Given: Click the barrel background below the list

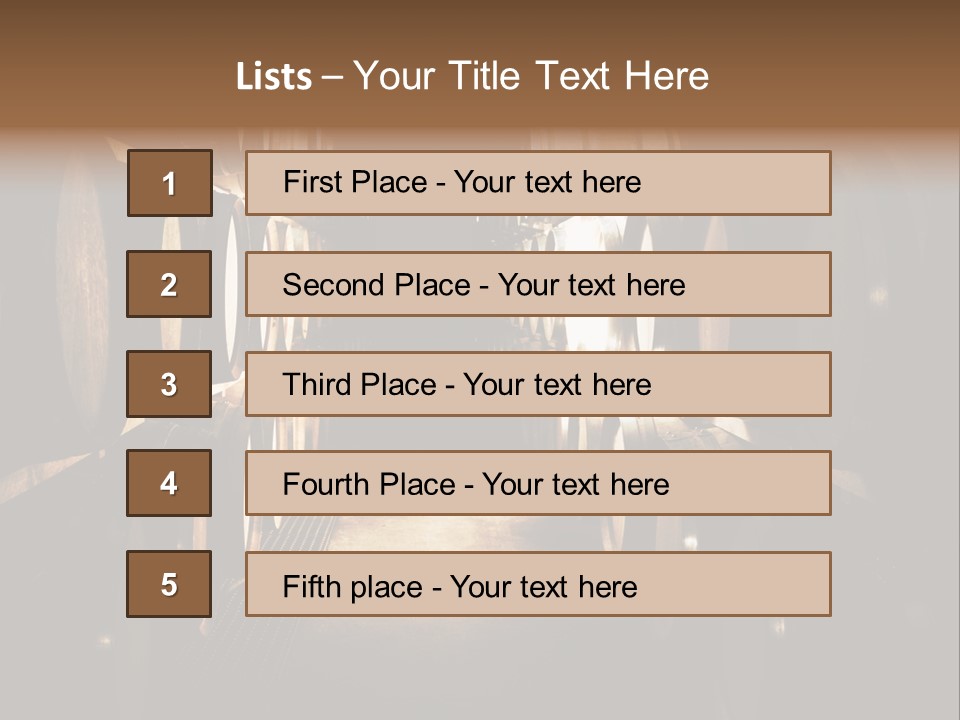Looking at the screenshot, I should 480,670.
